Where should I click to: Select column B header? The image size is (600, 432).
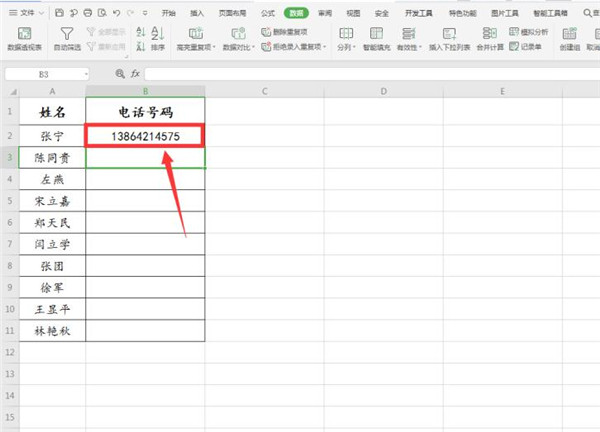145,92
